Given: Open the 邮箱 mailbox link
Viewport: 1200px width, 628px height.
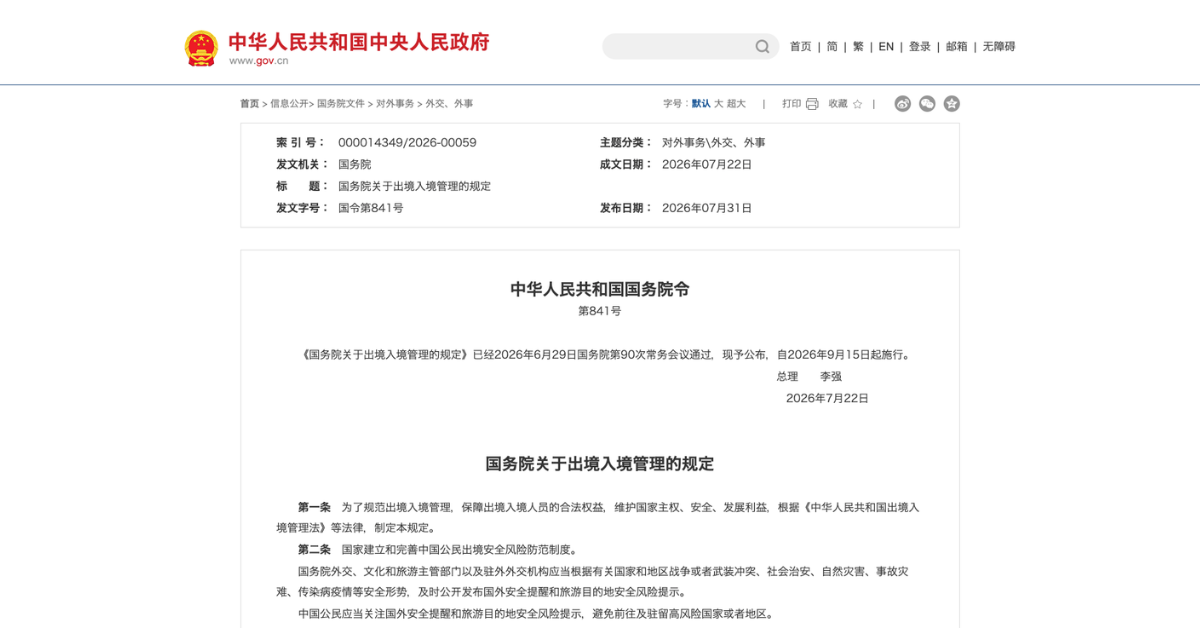Looking at the screenshot, I should pyautogui.click(x=957, y=46).
